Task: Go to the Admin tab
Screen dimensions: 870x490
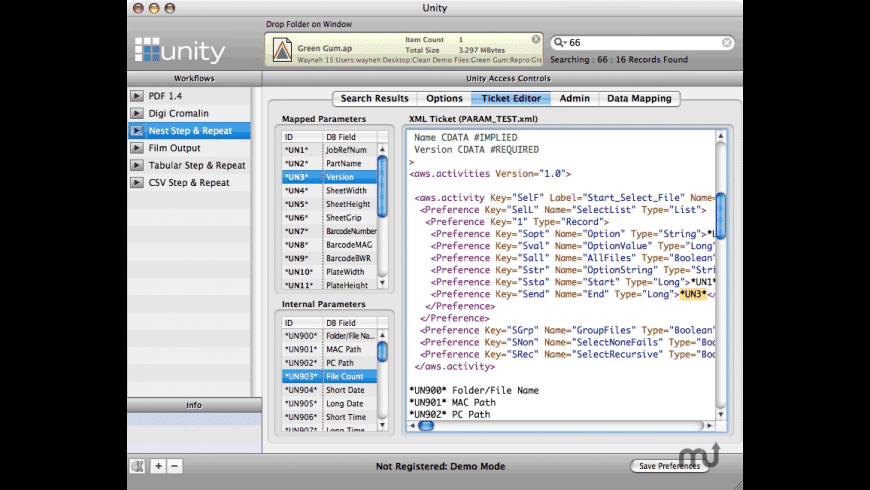Action: click(x=574, y=98)
